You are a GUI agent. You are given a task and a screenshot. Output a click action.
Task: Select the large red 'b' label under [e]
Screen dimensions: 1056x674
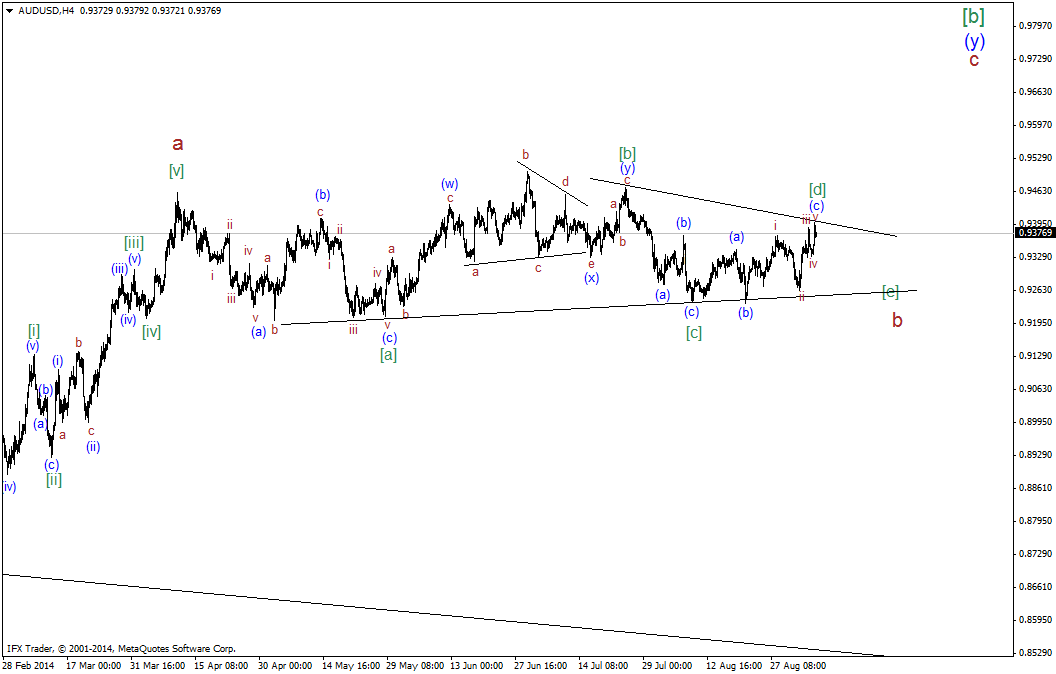coord(897,321)
